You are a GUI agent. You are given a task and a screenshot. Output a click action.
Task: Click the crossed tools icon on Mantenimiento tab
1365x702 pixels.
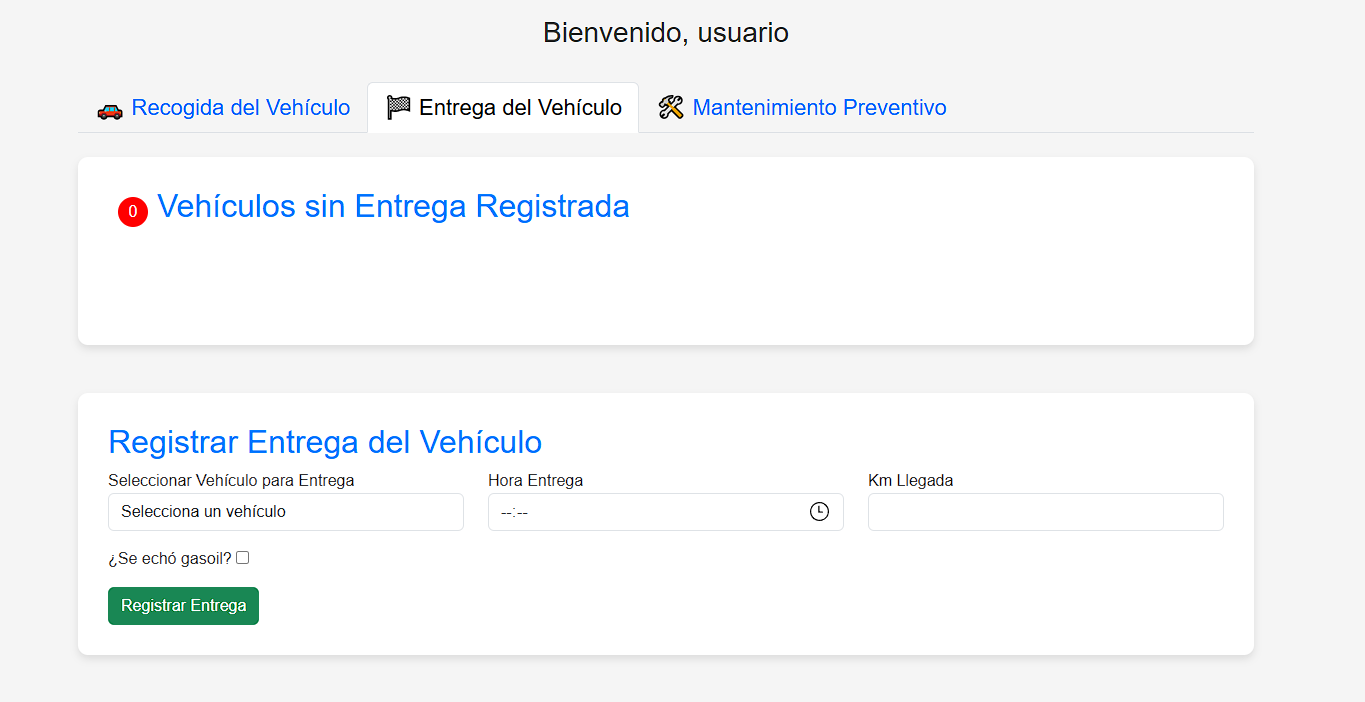tap(671, 106)
